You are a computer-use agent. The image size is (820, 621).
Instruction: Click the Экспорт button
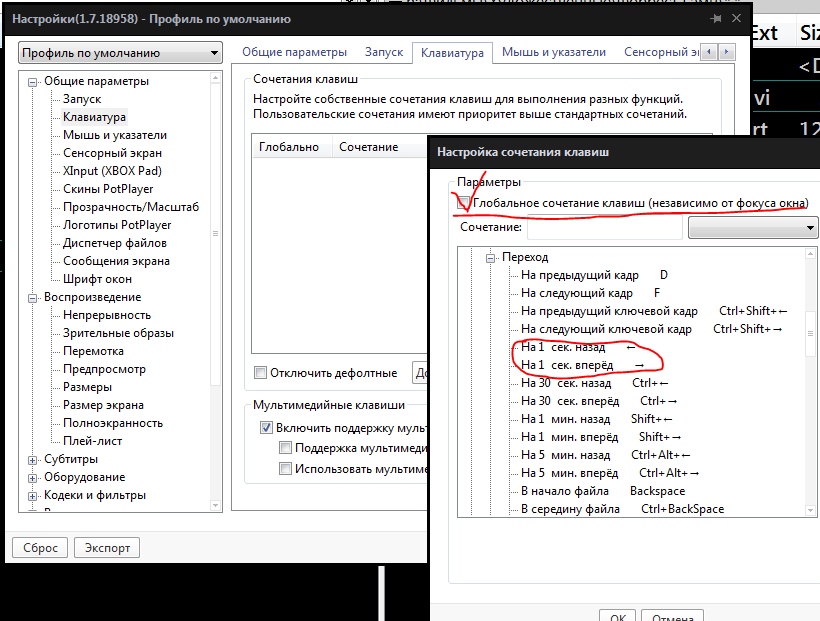point(107,548)
